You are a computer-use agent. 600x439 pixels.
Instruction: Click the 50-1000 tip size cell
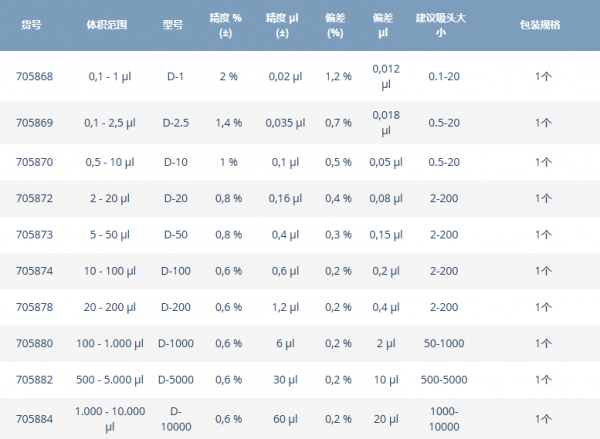[x=444, y=344]
